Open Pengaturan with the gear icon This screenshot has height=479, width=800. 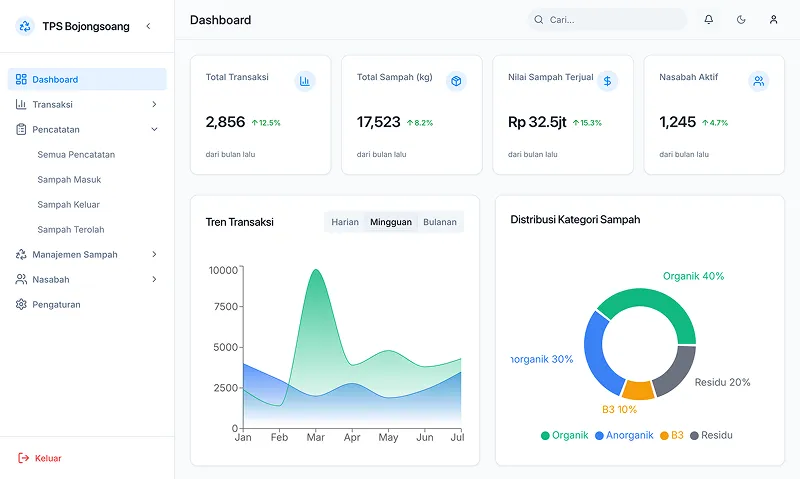click(x=21, y=305)
